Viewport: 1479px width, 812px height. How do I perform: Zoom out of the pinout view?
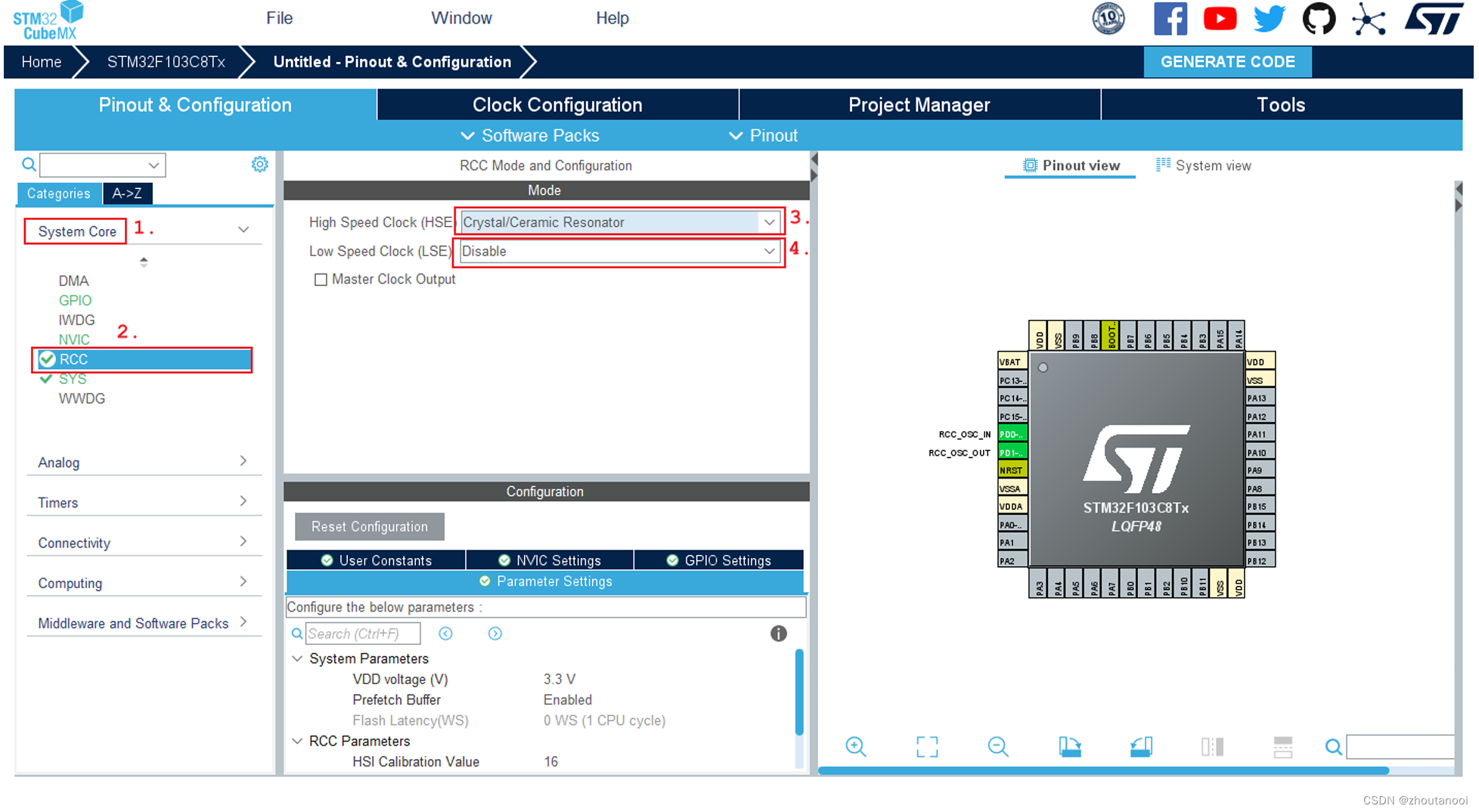998,746
